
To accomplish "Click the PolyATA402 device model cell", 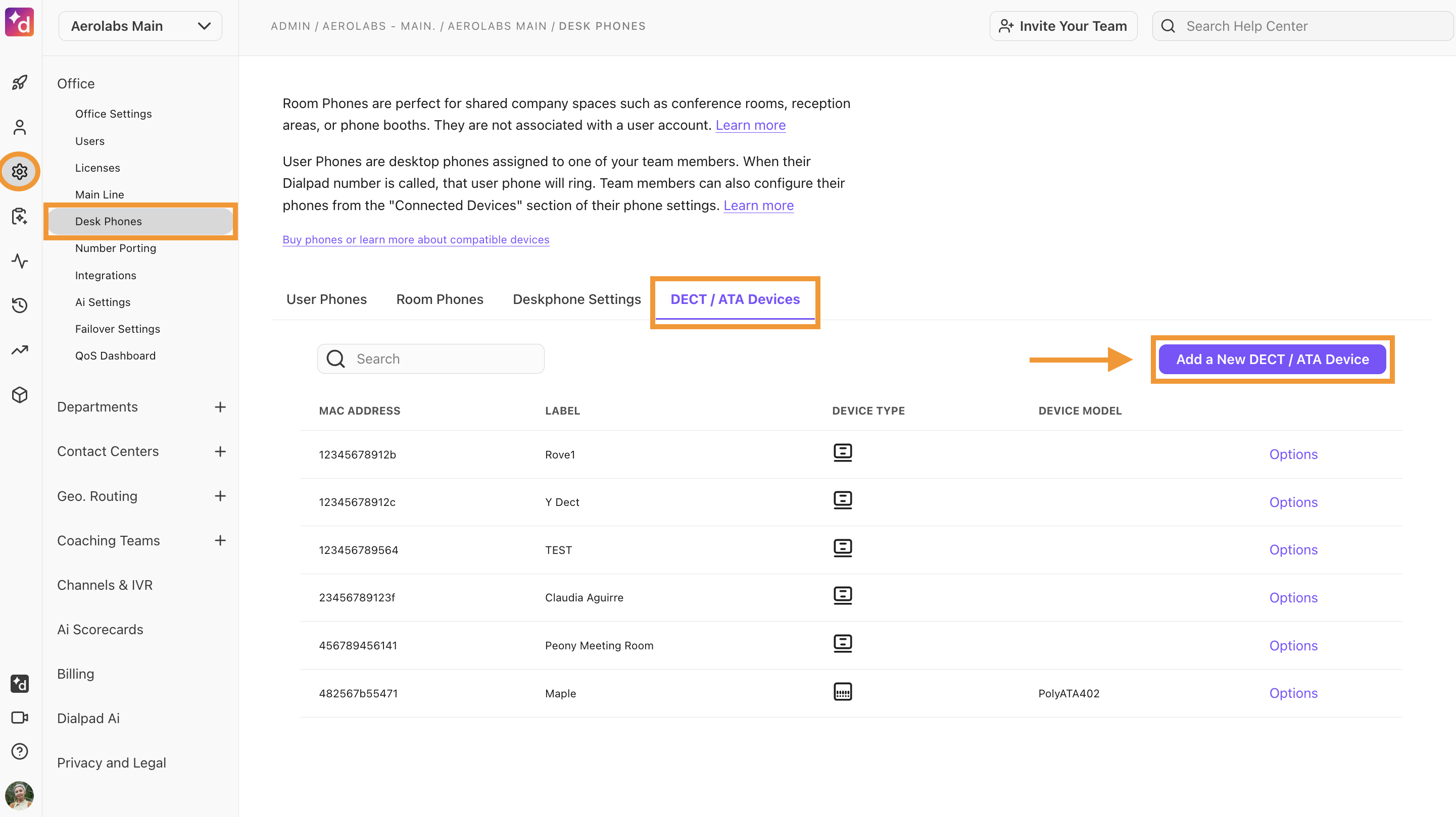I will (x=1069, y=693).
